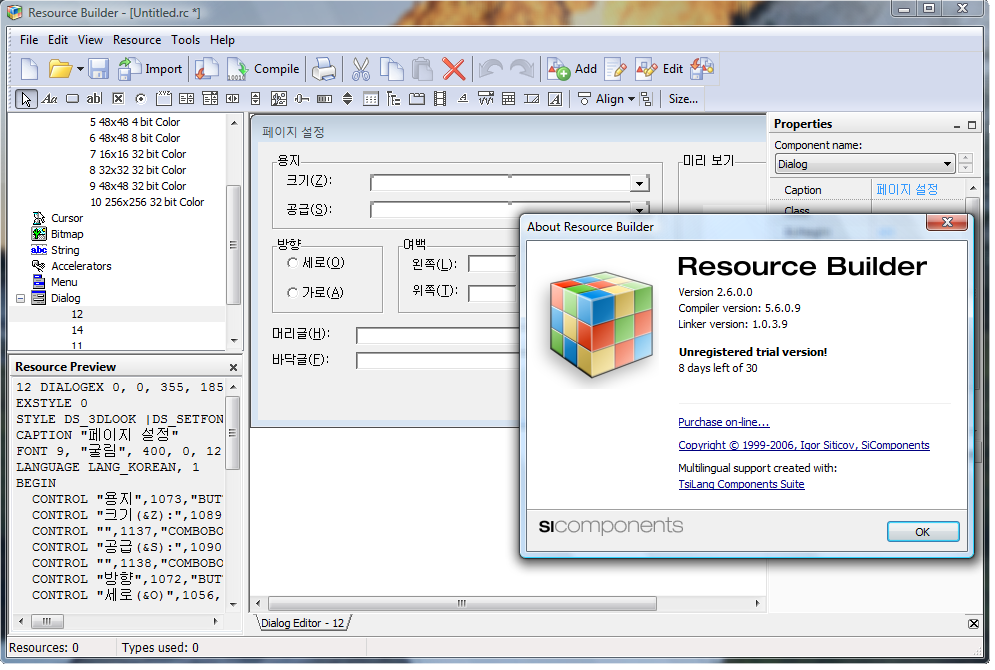
Task: Delete with the red X icon
Action: coord(454,69)
